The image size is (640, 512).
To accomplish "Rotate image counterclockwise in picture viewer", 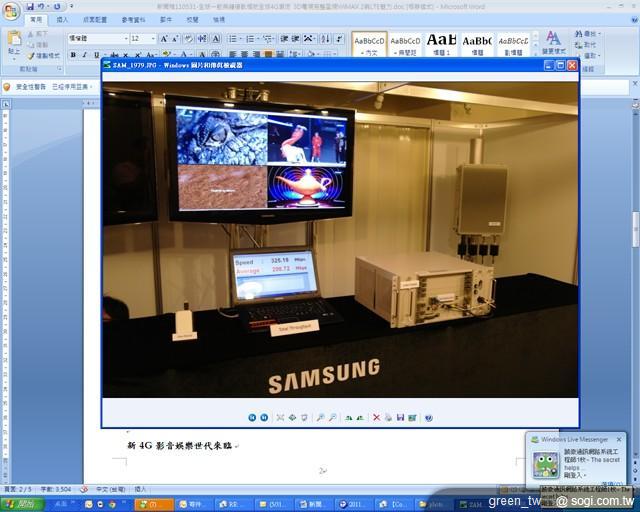I will (360, 418).
